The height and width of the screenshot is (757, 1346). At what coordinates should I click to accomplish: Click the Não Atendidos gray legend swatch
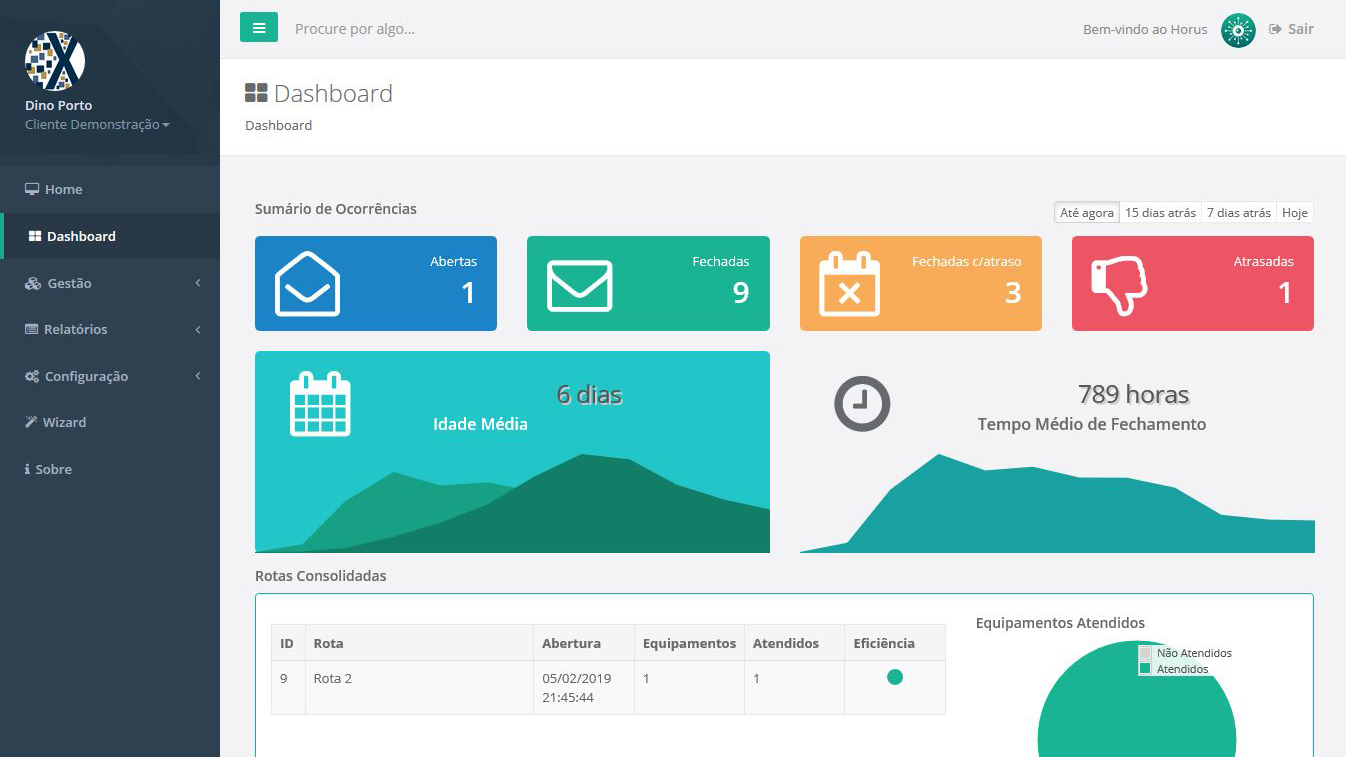(x=1145, y=653)
